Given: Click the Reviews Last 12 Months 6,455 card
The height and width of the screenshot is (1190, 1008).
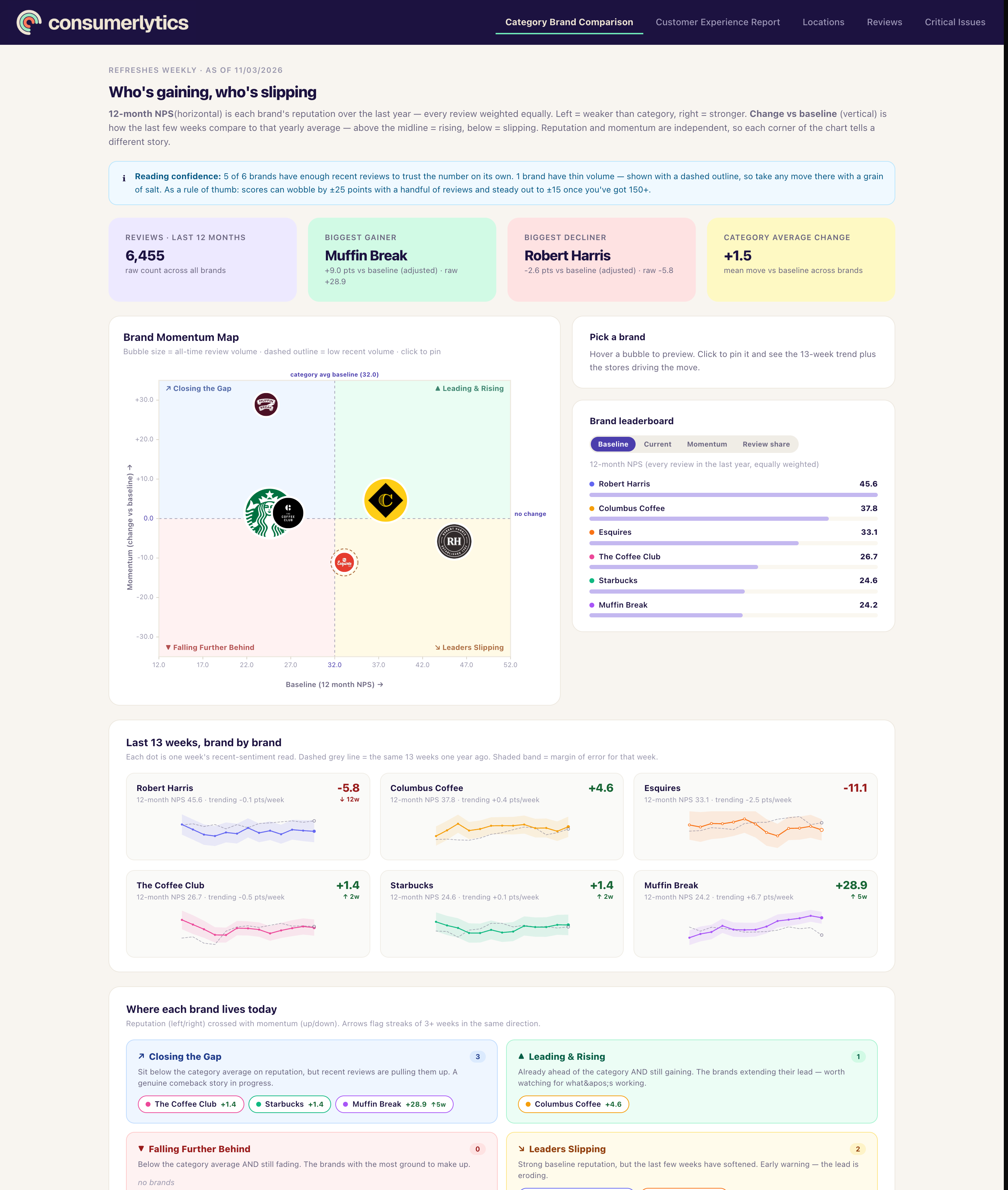Looking at the screenshot, I should tap(202, 259).
